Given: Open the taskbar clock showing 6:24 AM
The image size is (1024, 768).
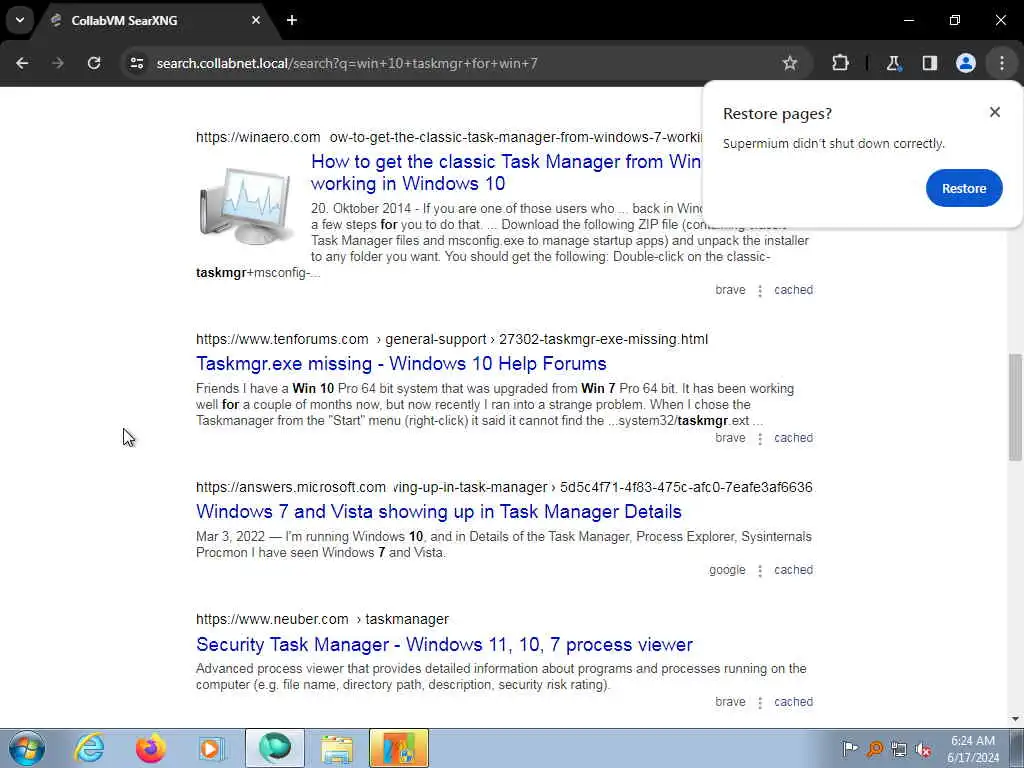Looking at the screenshot, I should point(973,749).
